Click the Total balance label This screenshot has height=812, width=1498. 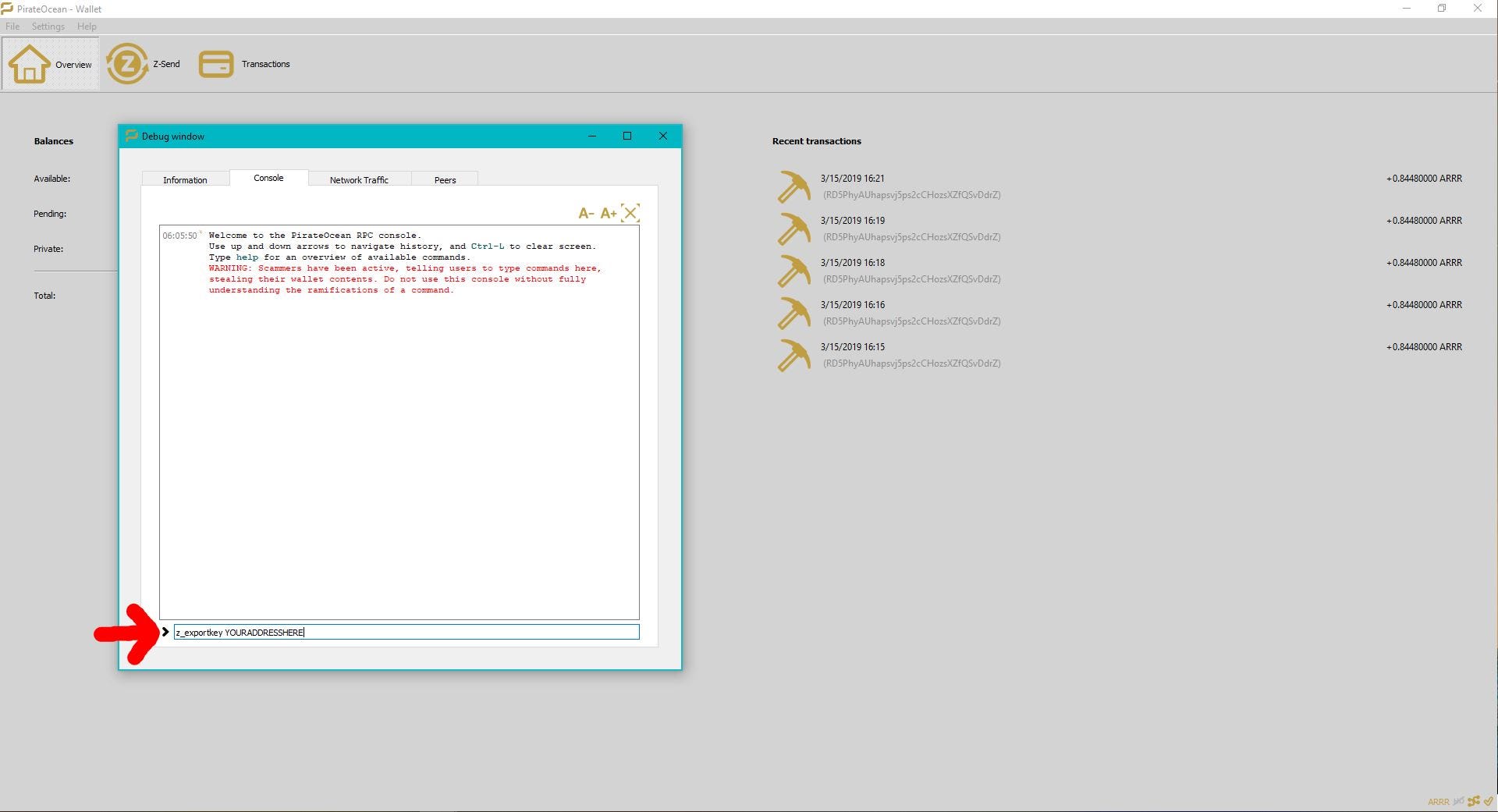(44, 296)
